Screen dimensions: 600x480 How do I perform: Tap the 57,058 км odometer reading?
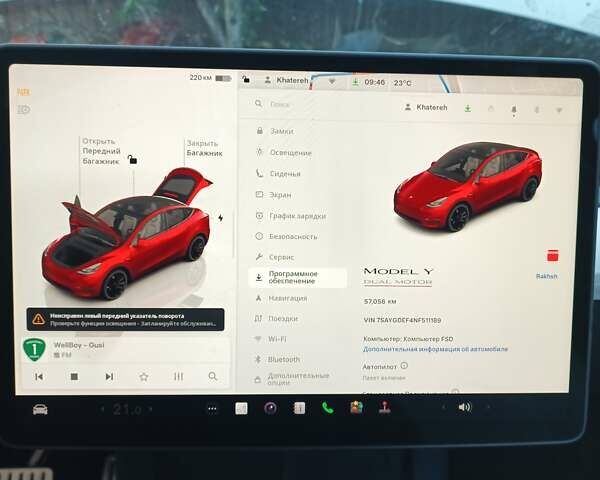point(380,302)
